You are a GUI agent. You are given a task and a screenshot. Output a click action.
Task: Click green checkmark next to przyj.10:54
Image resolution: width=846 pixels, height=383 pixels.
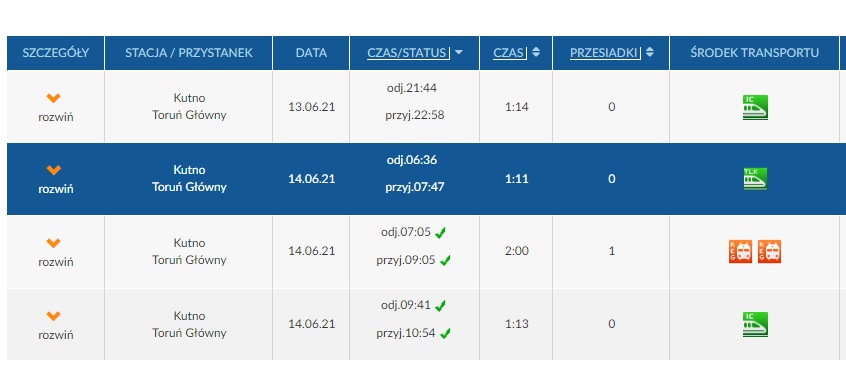(445, 333)
